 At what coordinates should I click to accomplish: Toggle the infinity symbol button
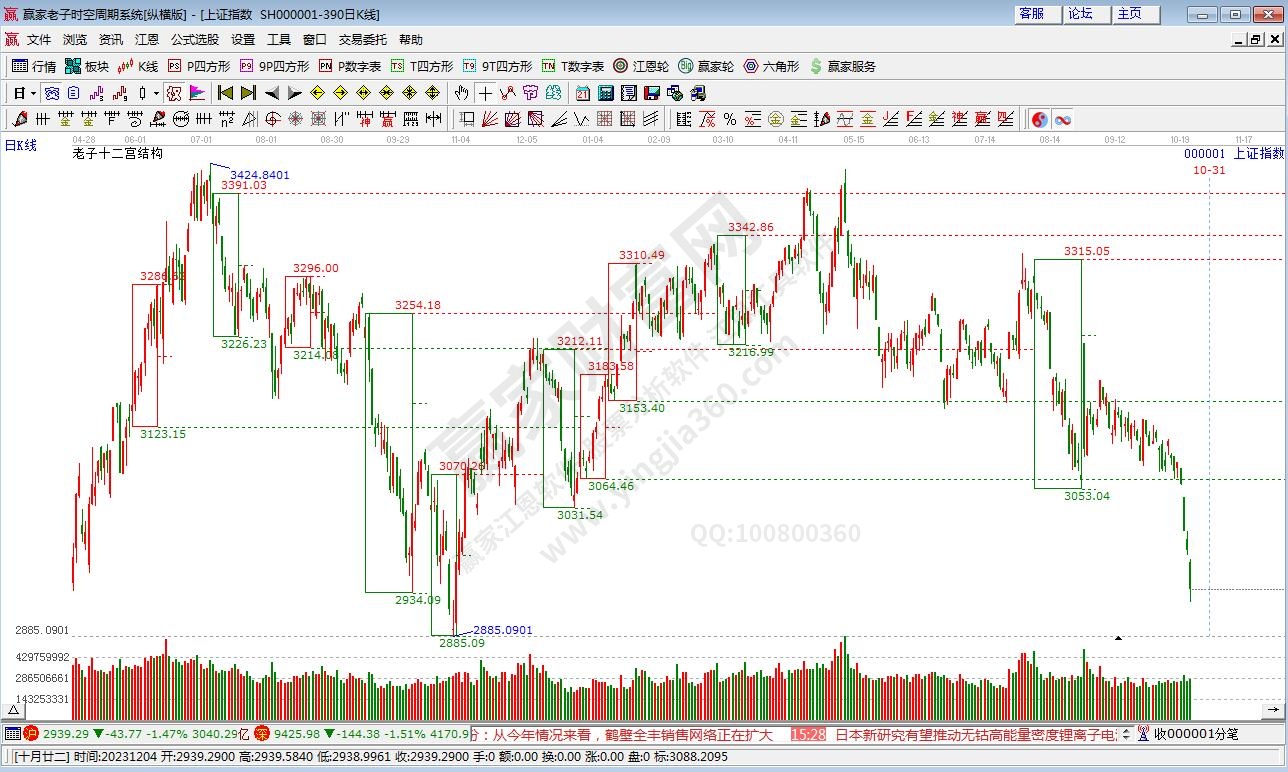pyautogui.click(x=1062, y=119)
